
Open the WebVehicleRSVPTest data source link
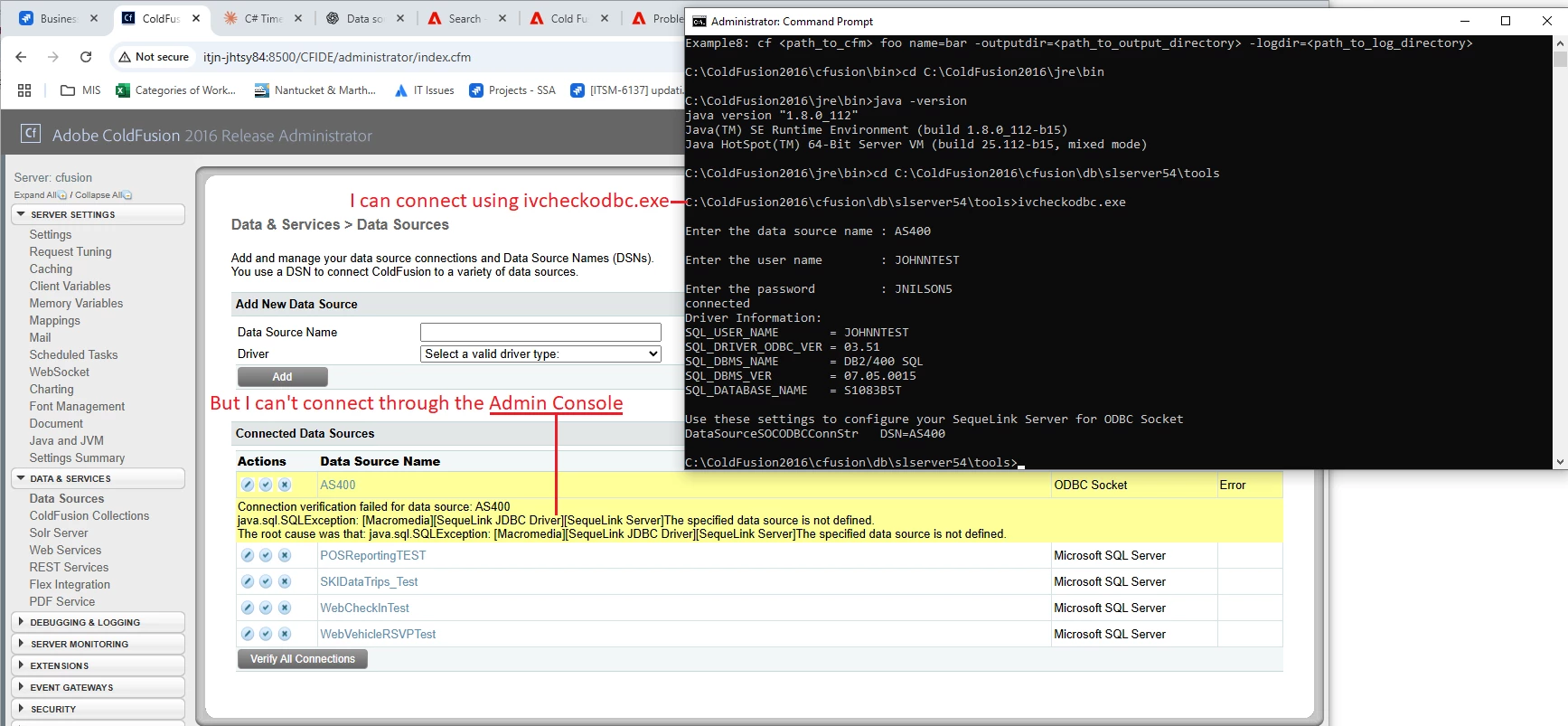tap(378, 635)
